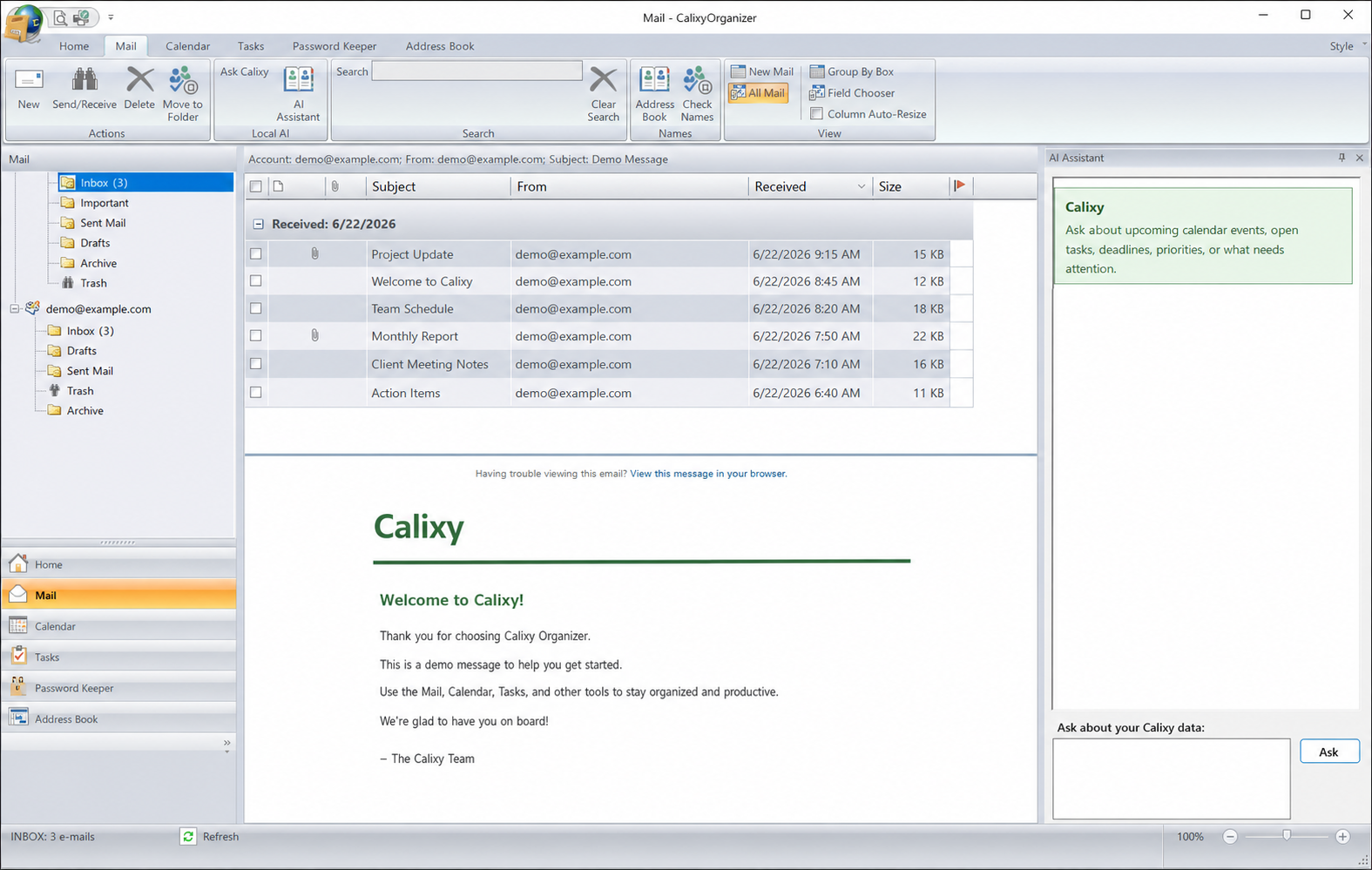
Task: Click the Refresh icon in status bar
Action: (188, 836)
